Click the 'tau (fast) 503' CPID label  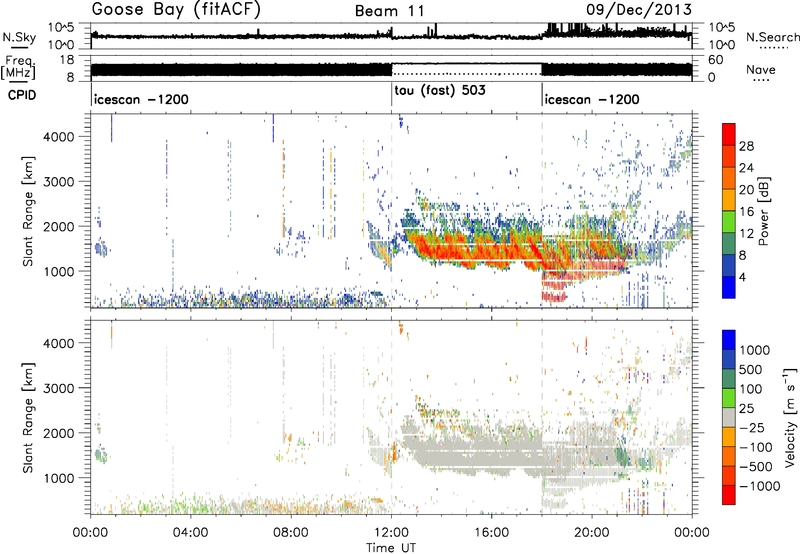pyautogui.click(x=440, y=90)
